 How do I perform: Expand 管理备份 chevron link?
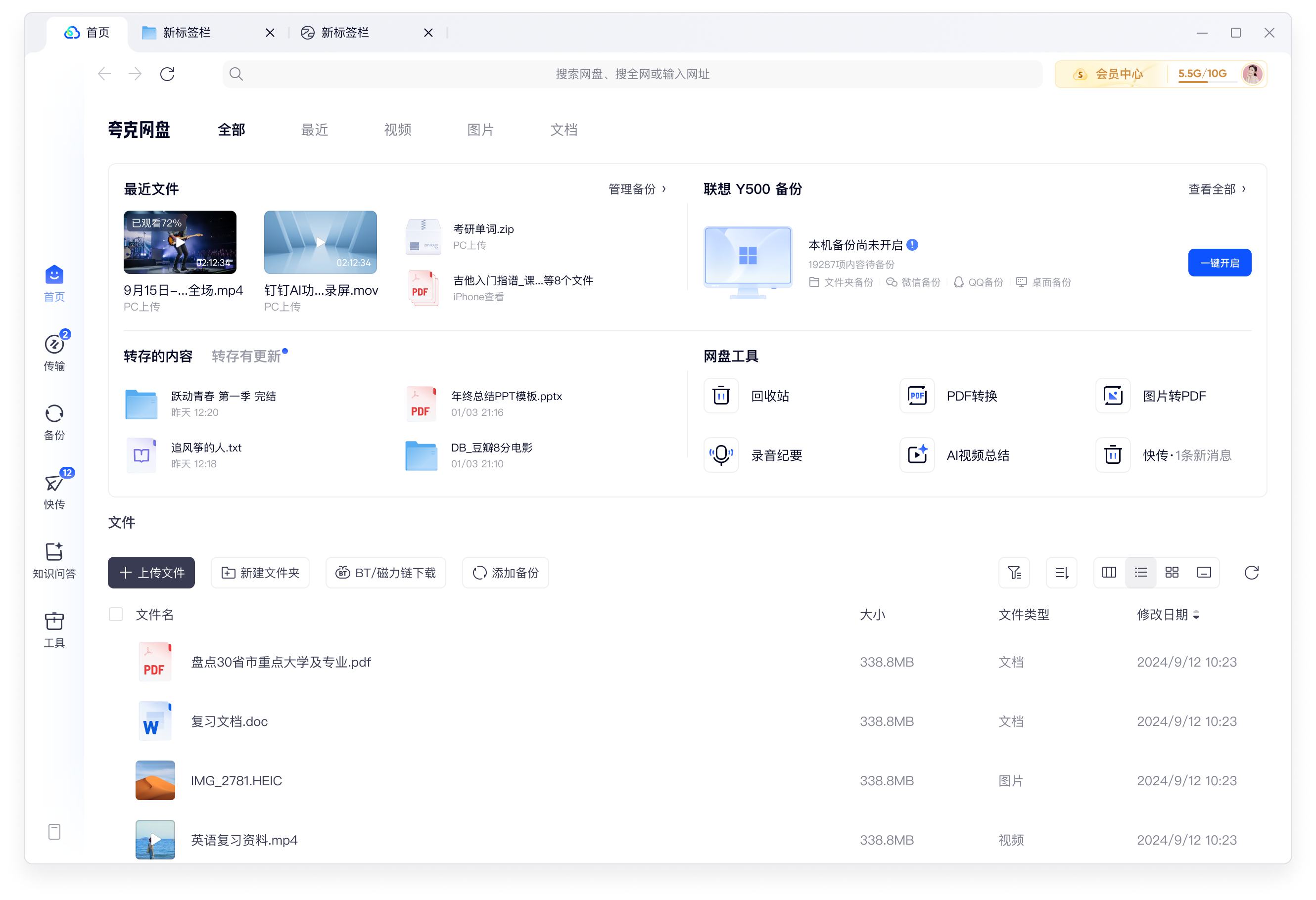click(637, 189)
